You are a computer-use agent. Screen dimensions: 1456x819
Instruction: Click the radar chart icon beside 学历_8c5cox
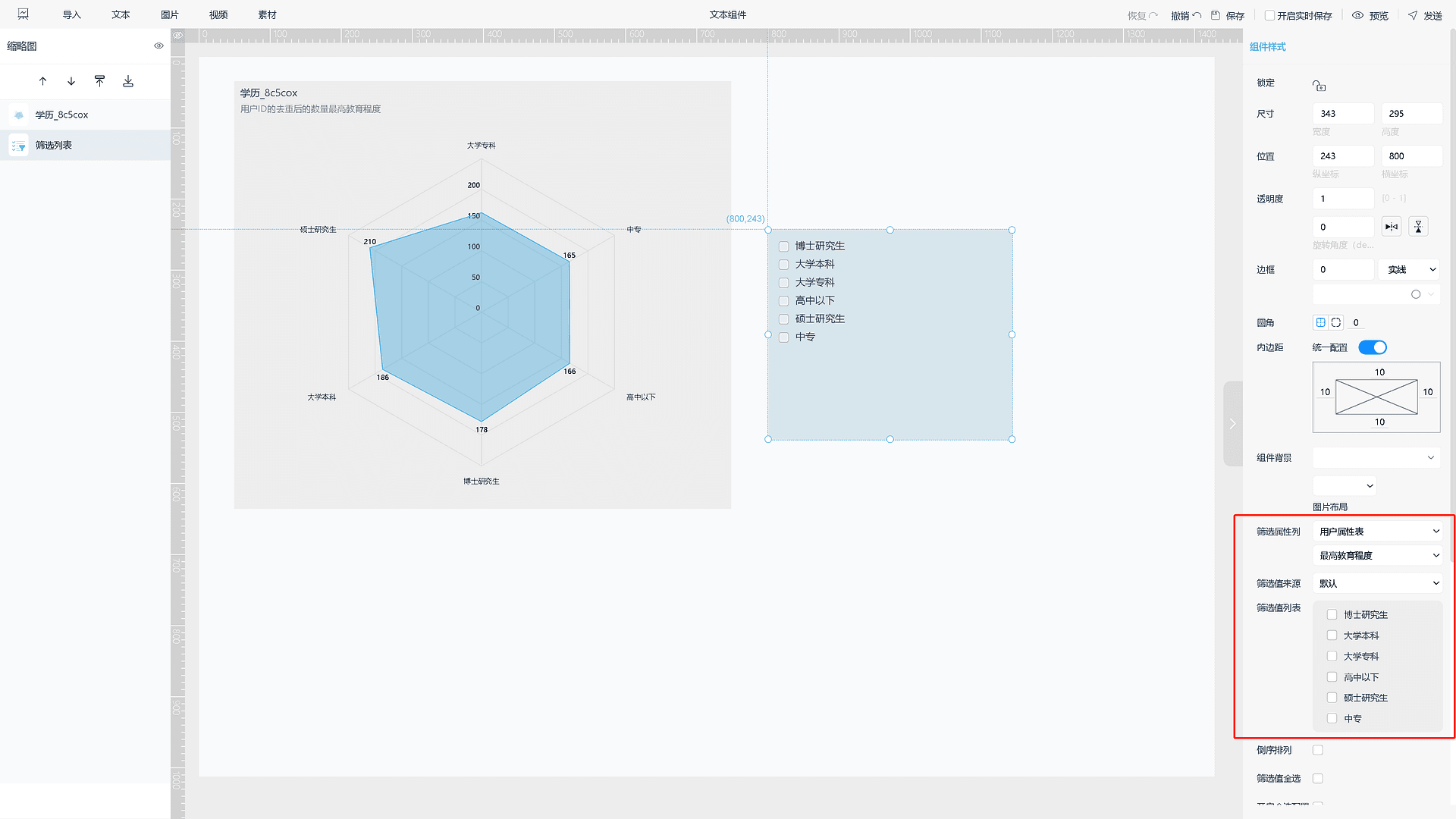(x=19, y=115)
